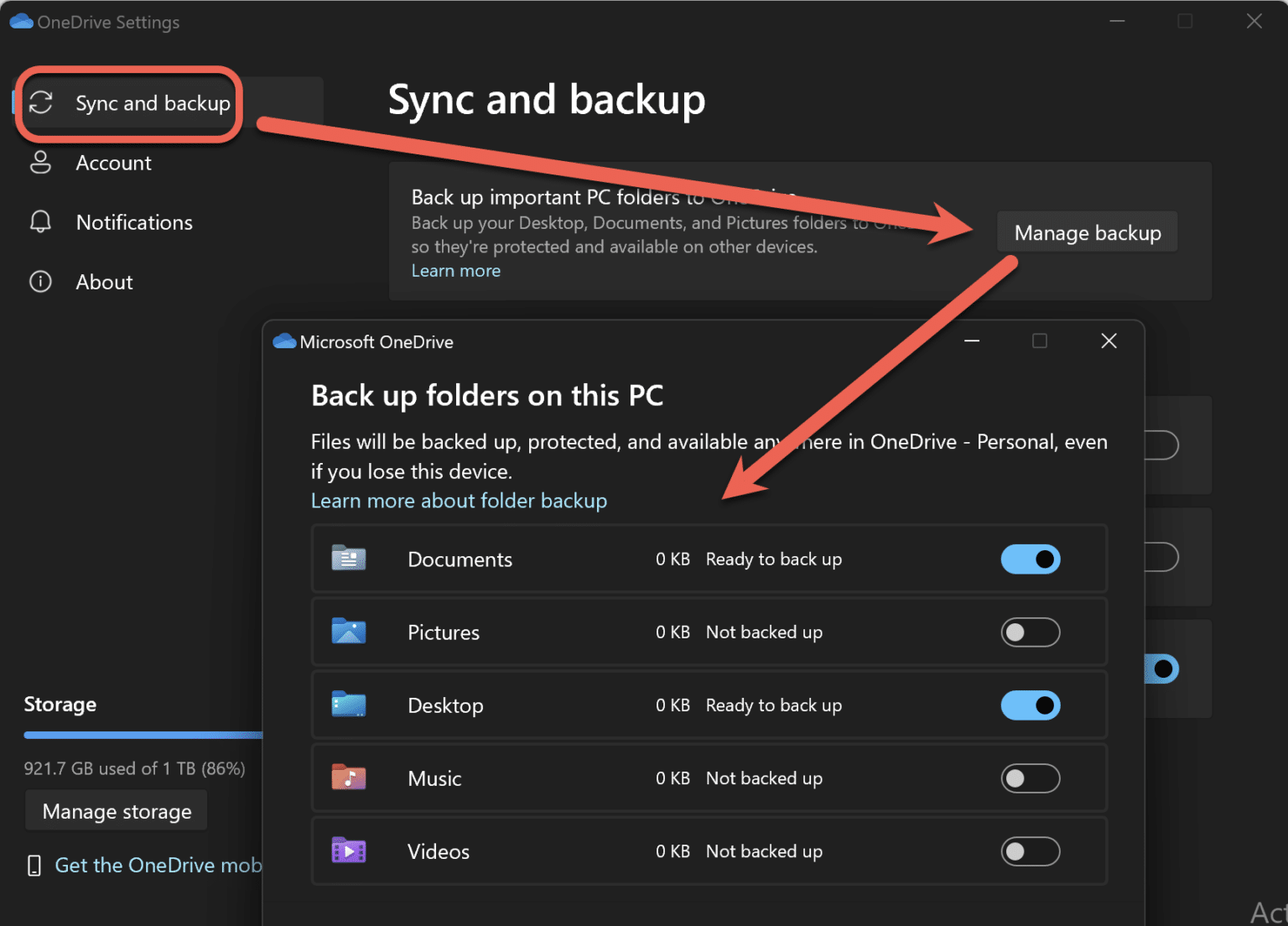Minimize the OneDrive Settings window
The height and width of the screenshot is (926, 1288).
[1117, 21]
